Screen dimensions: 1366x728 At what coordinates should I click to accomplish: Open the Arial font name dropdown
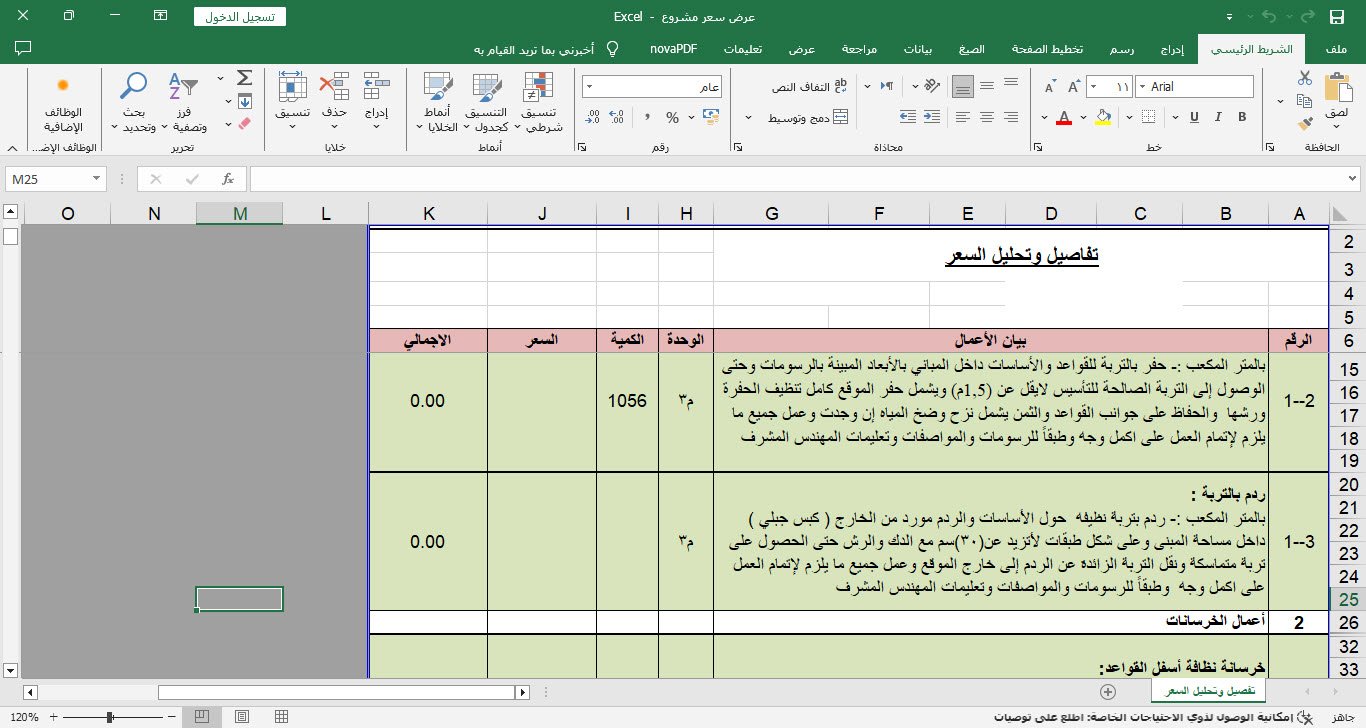[x=1143, y=87]
